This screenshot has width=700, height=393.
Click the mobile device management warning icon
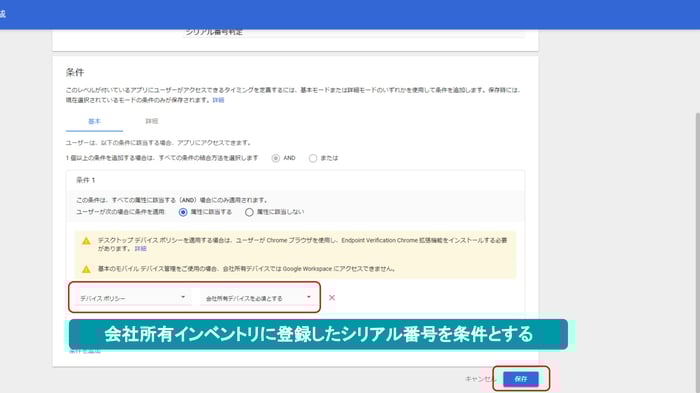86,269
